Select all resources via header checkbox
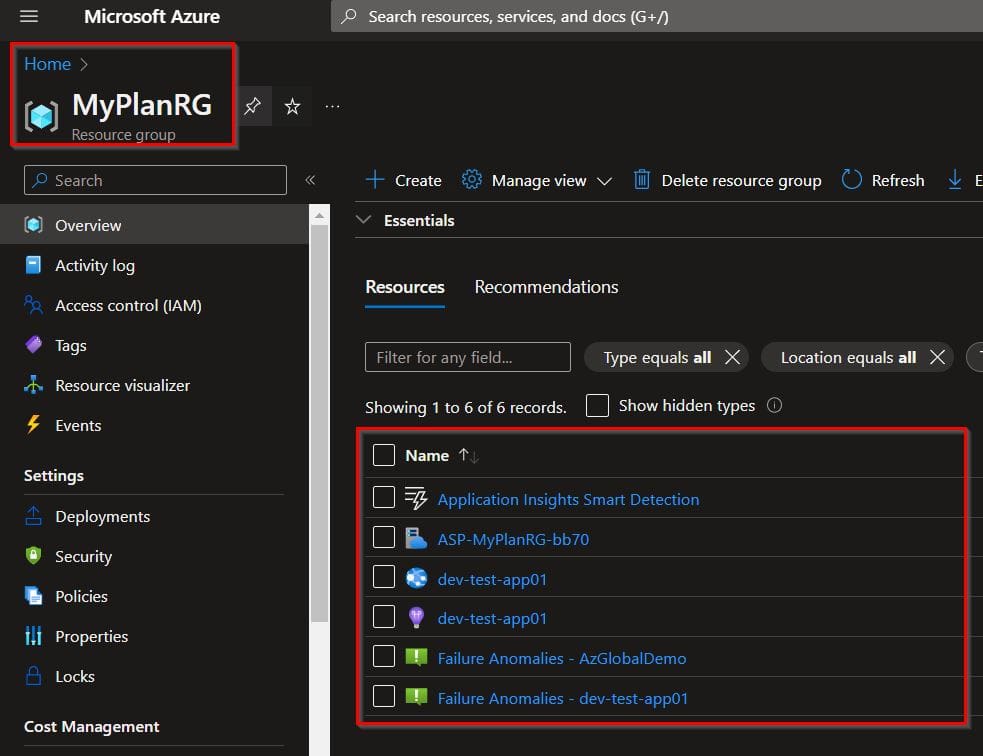Screen dimensions: 983x756 pyautogui.click(x=383, y=455)
